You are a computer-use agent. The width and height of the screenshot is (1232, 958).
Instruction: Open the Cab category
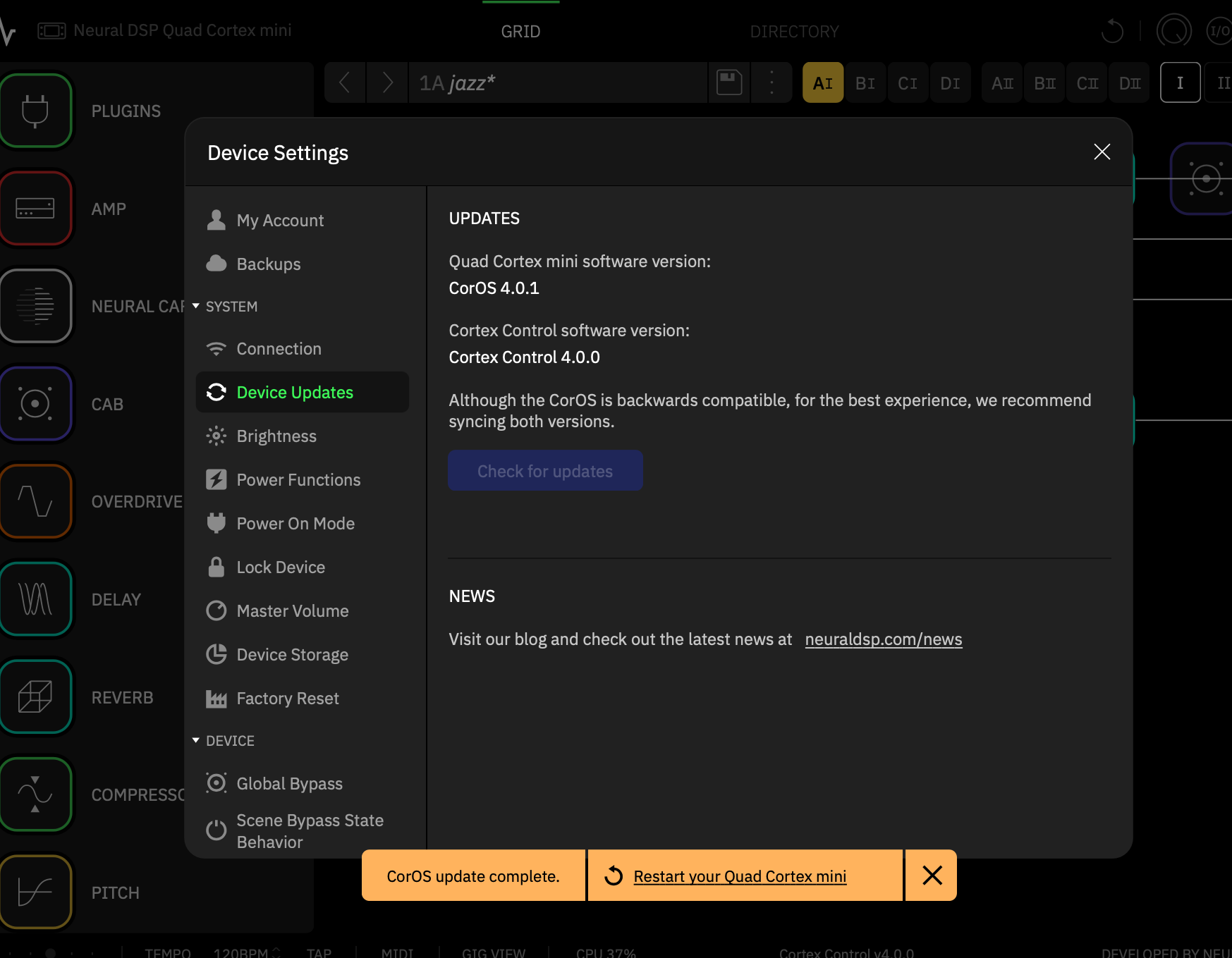[x=36, y=404]
